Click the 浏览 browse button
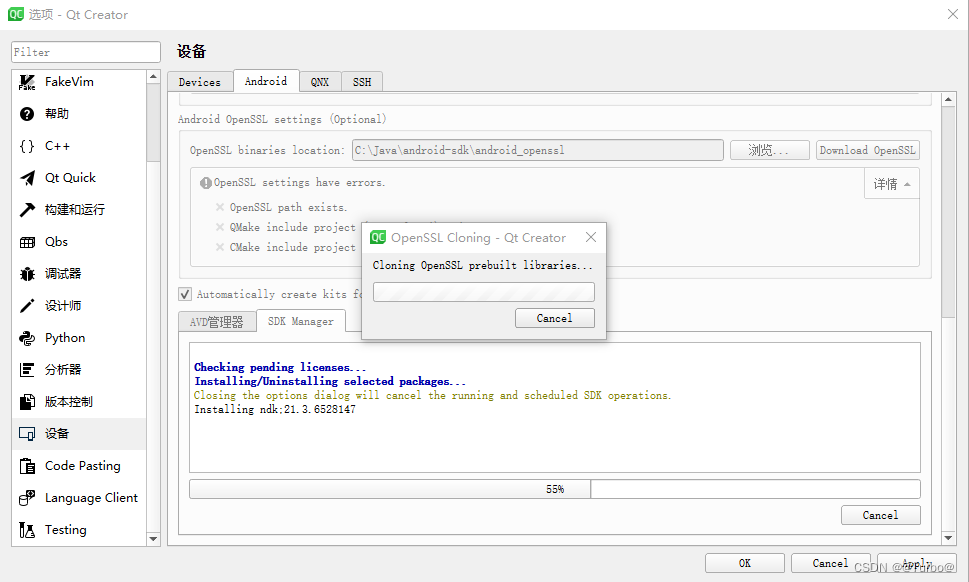The width and height of the screenshot is (969, 582). pyautogui.click(x=769, y=150)
